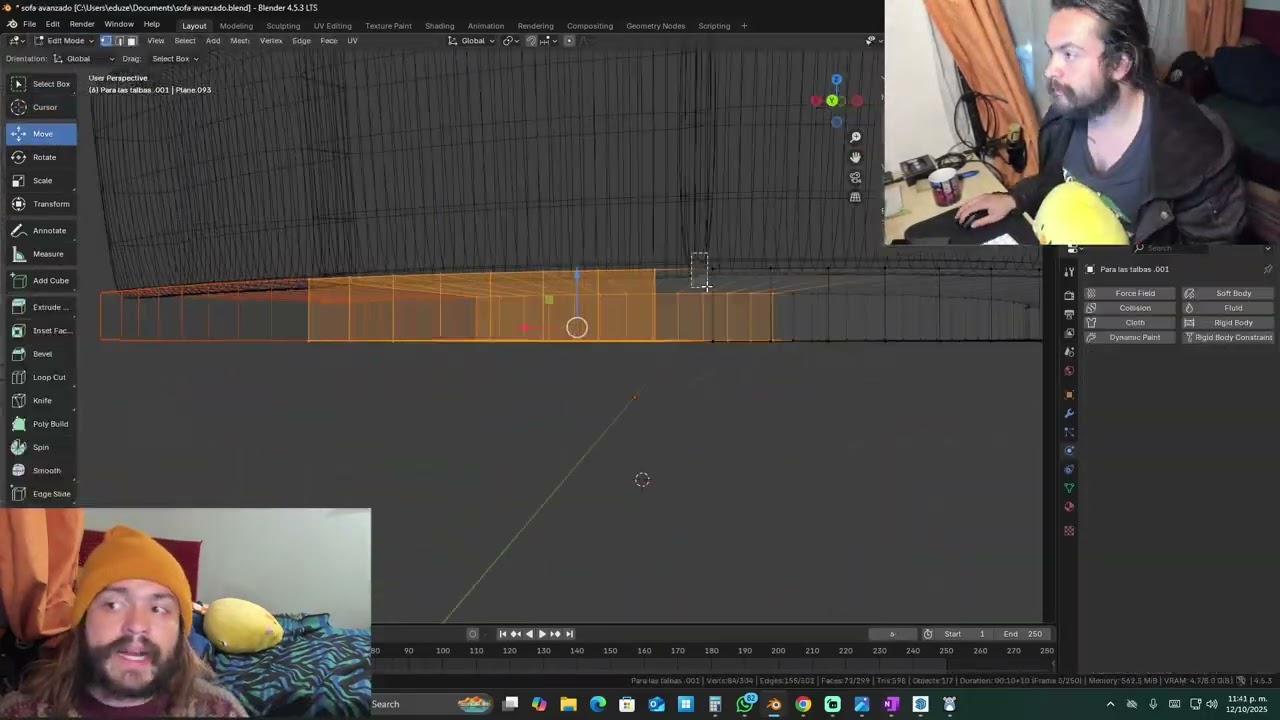The height and width of the screenshot is (720, 1280).
Task: Add Collision physics
Action: [1129, 308]
